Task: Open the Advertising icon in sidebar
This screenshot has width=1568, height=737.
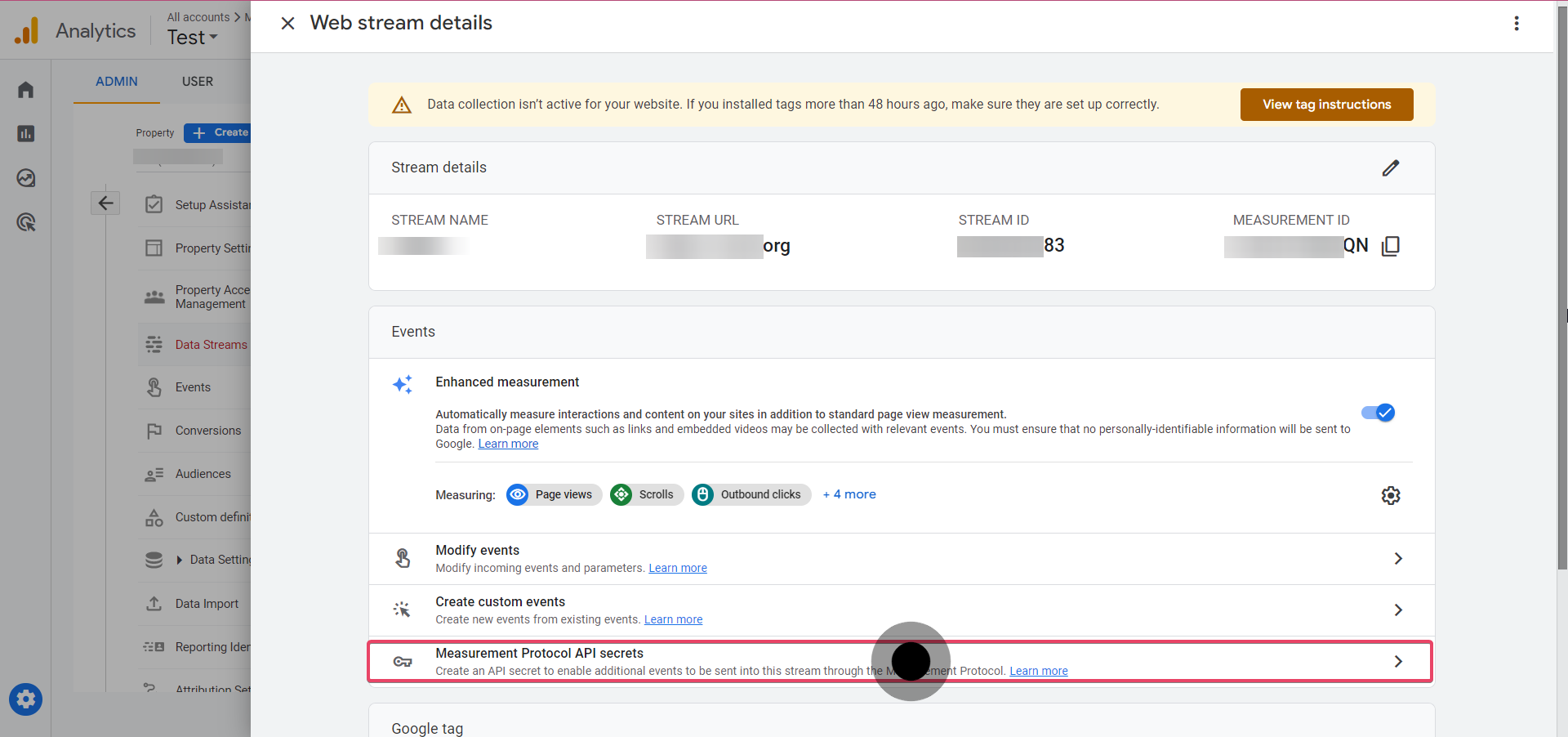Action: 26,222
